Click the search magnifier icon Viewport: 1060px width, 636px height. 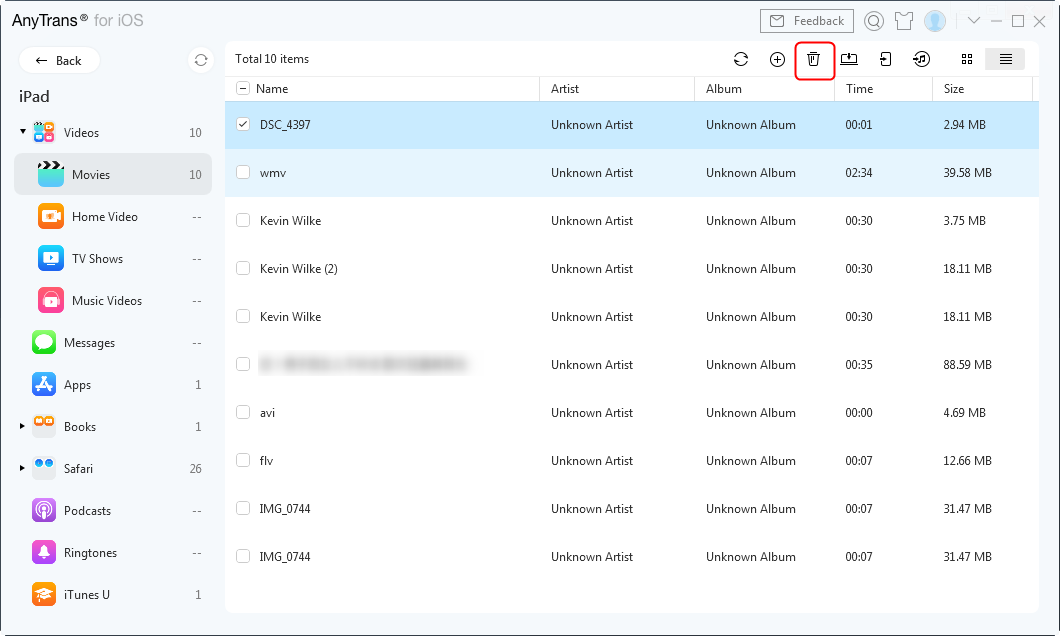click(x=874, y=21)
